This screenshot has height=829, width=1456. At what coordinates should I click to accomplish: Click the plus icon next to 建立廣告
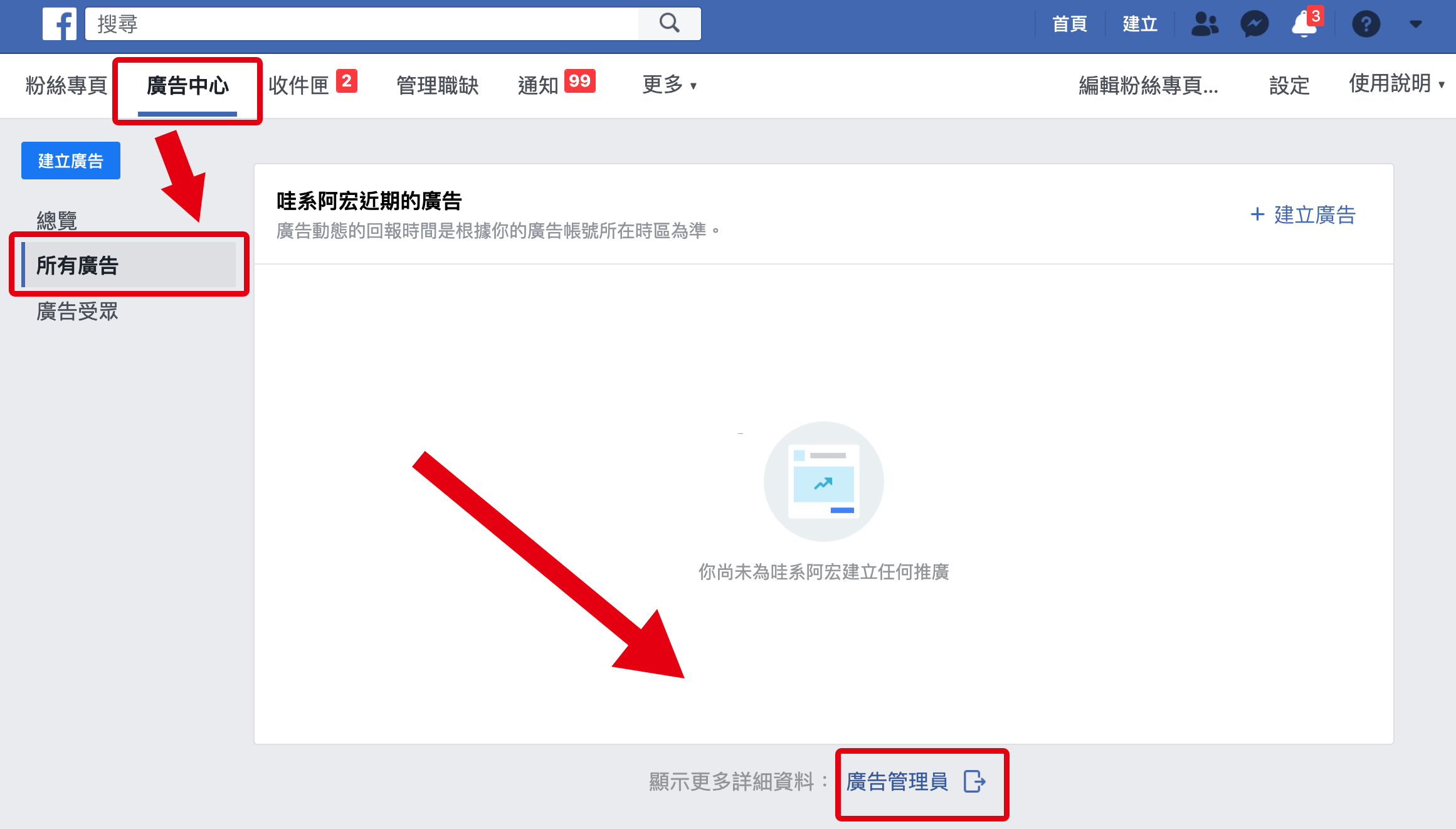point(1258,215)
